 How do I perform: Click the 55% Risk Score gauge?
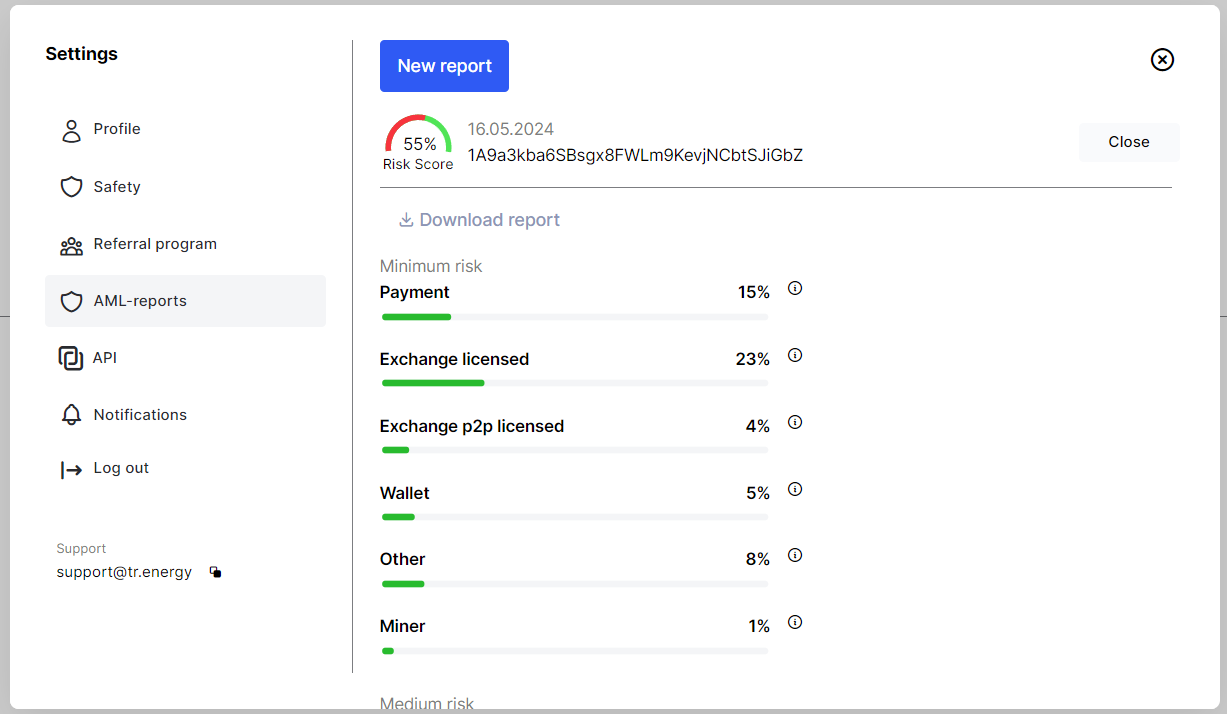(x=418, y=141)
